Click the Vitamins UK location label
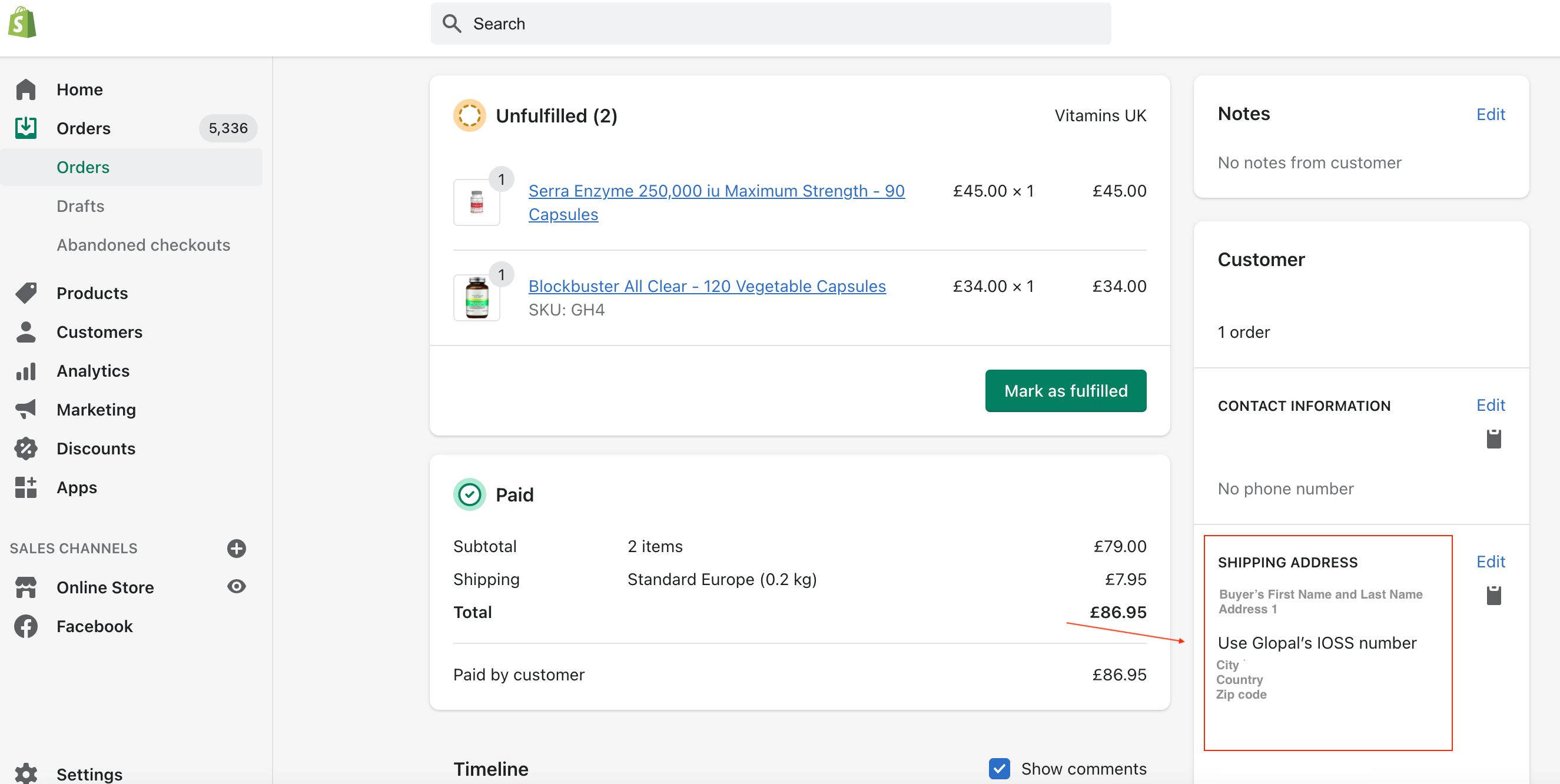 click(x=1100, y=115)
